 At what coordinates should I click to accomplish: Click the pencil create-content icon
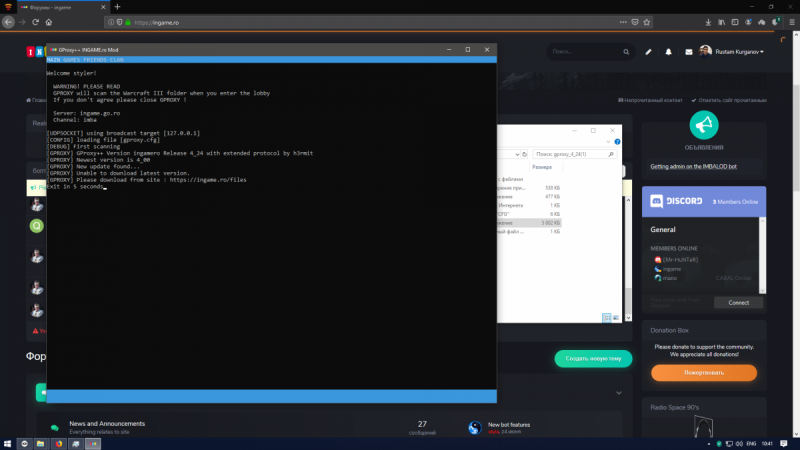tap(649, 52)
